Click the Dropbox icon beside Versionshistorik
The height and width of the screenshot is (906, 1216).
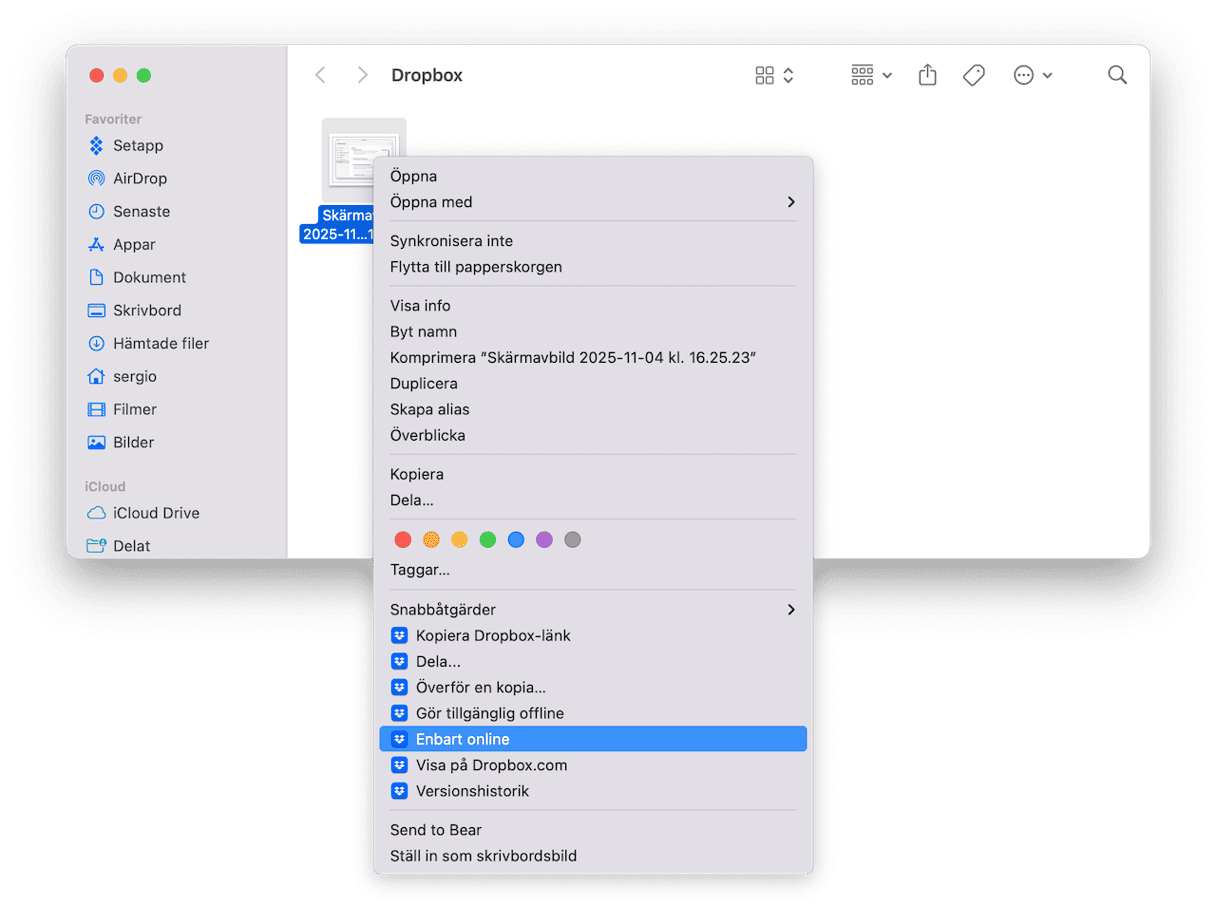[x=400, y=791]
